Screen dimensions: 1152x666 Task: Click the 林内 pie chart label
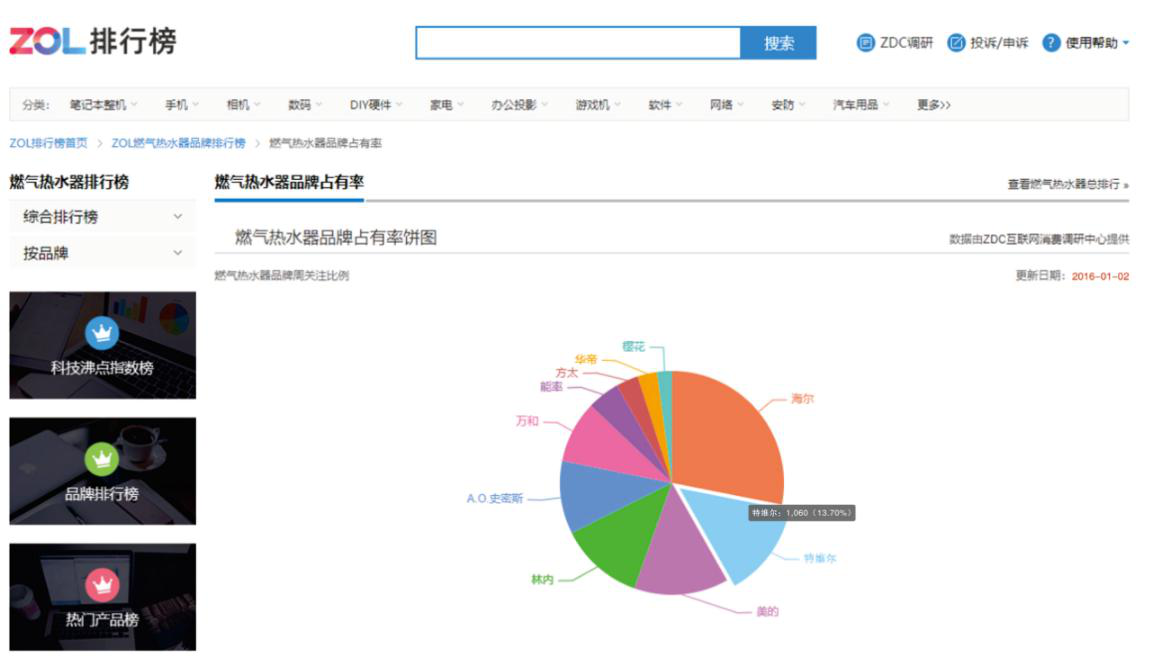tap(542, 580)
